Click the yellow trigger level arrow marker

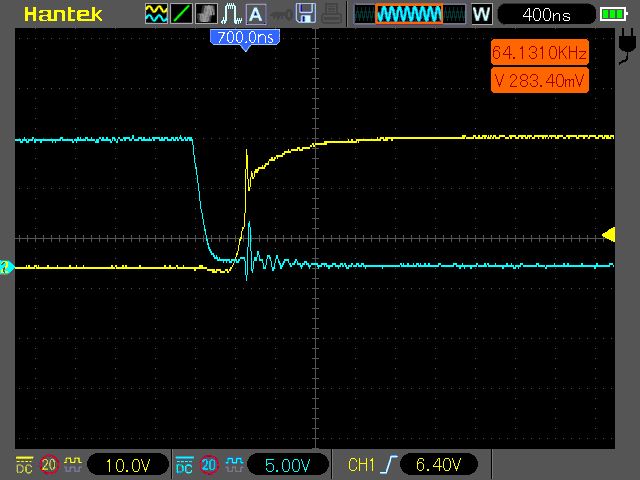click(609, 235)
